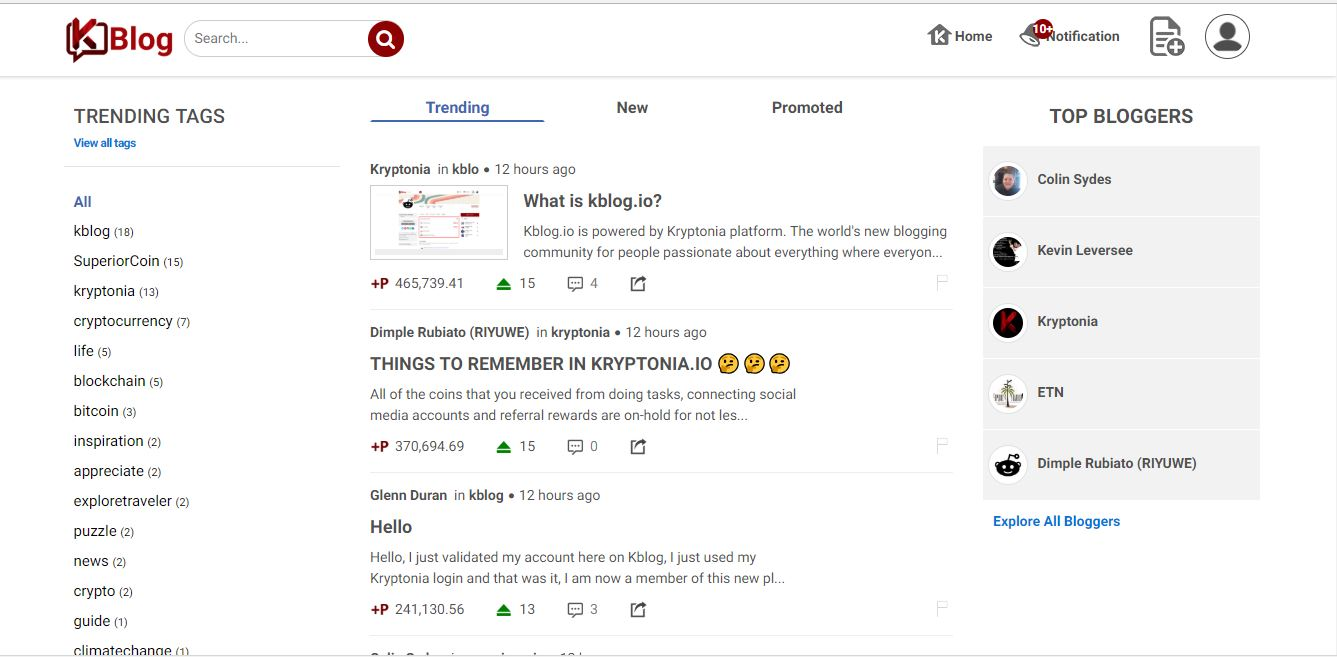Click Kevin Leversee name in Top Bloggers
Viewport: 1337px width, 657px height.
click(x=1085, y=251)
